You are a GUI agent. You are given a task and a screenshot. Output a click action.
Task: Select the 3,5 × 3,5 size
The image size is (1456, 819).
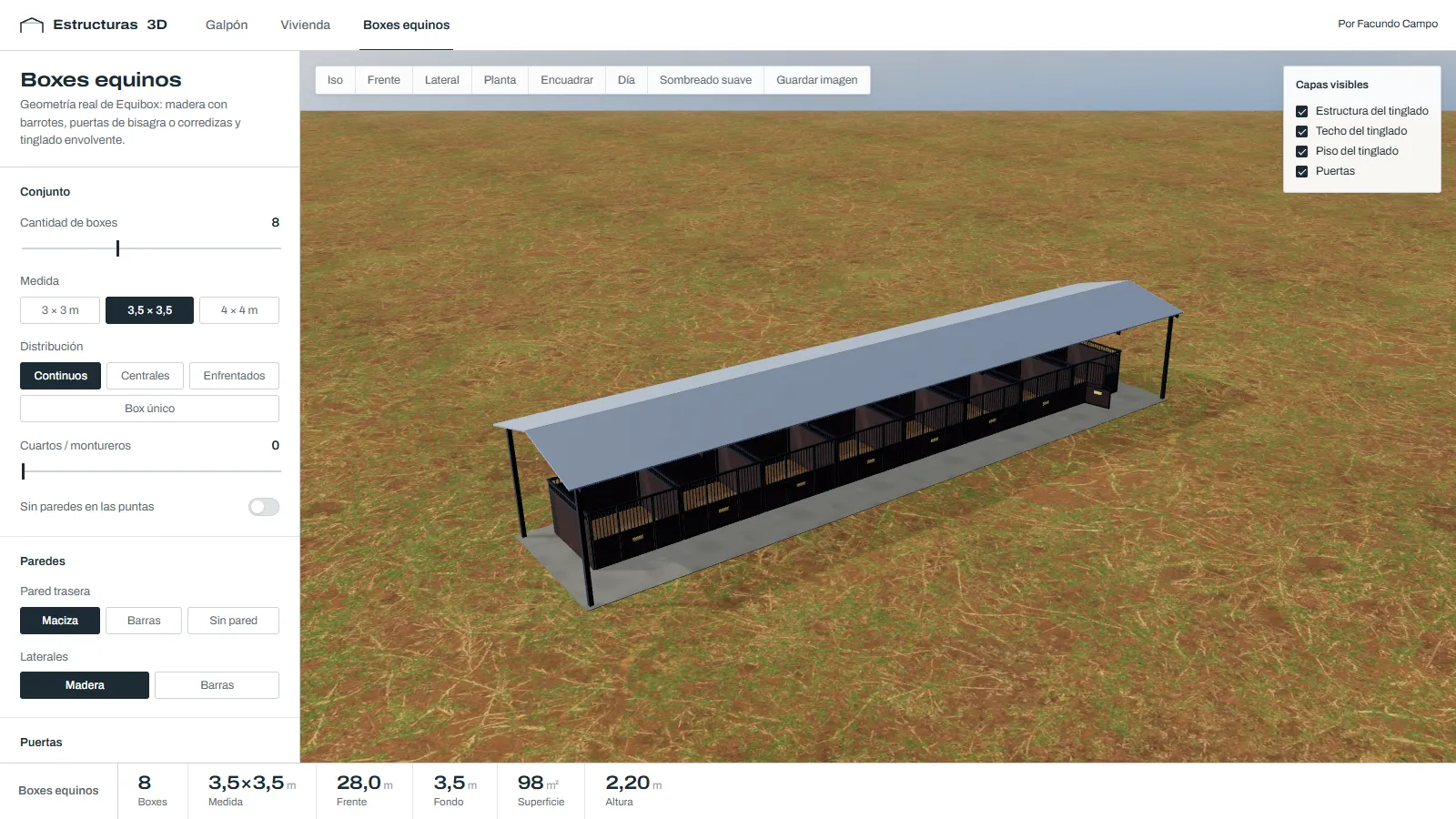[x=149, y=310]
